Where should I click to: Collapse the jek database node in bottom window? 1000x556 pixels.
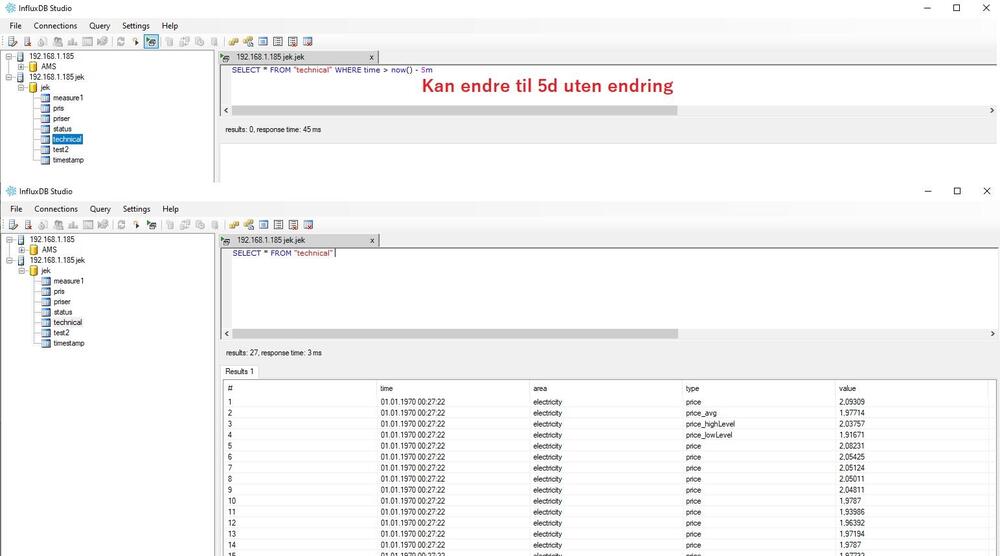coord(21,271)
